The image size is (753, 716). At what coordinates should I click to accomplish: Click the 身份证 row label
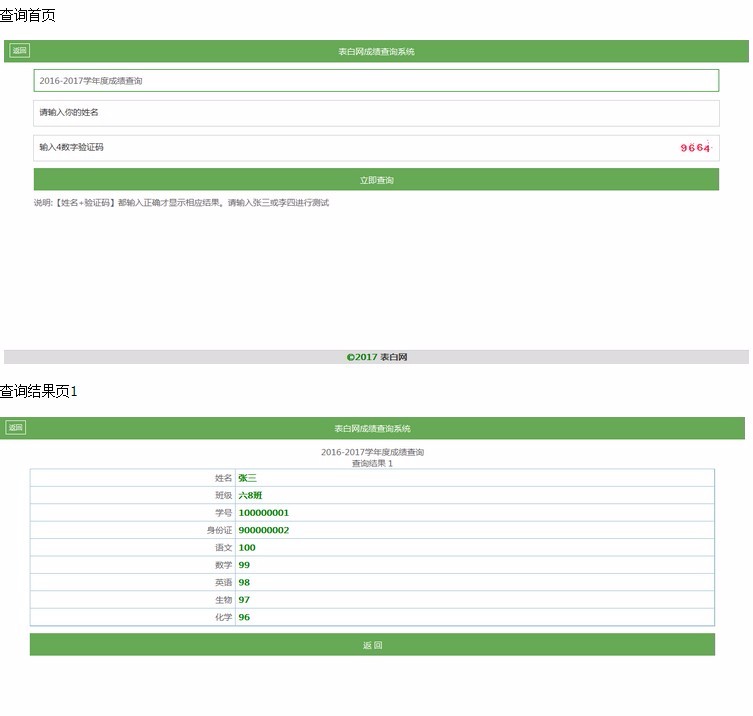219,530
